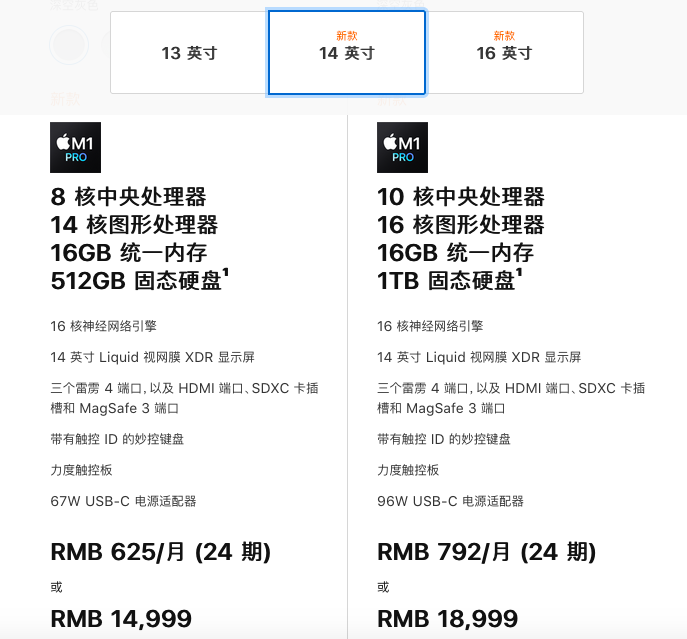The width and height of the screenshot is (687, 639).
Task: Click the 10 核中央处理器 heading
Action: coord(461,196)
